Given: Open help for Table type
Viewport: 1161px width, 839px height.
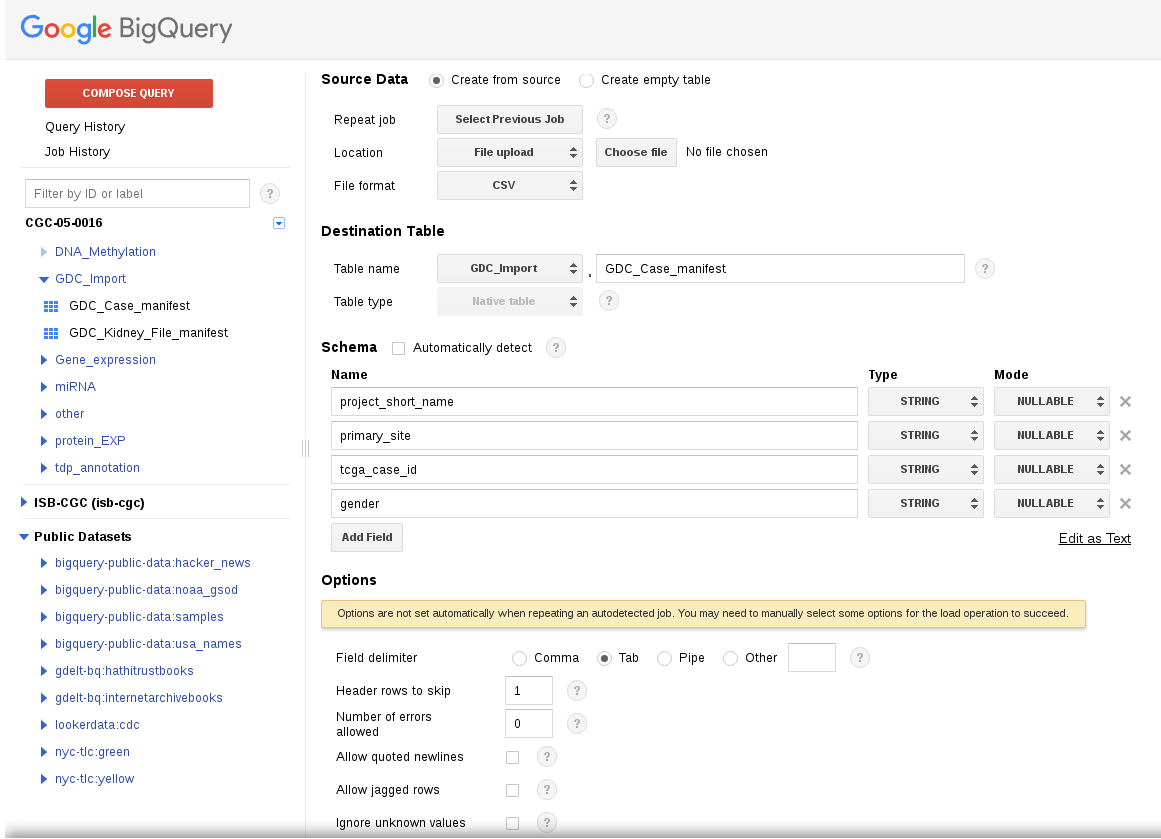Looking at the screenshot, I should tap(609, 301).
